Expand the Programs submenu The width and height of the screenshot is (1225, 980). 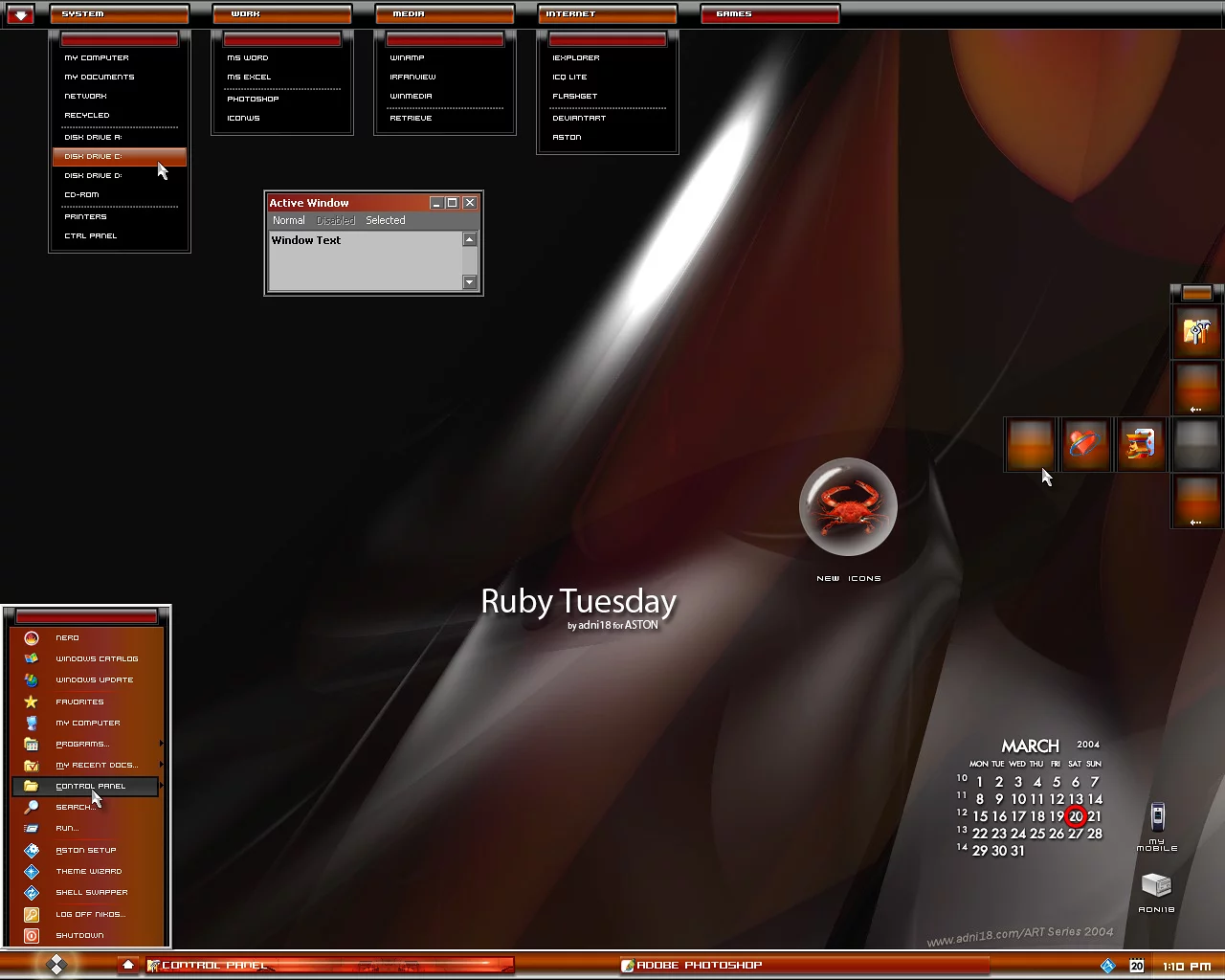tap(82, 744)
